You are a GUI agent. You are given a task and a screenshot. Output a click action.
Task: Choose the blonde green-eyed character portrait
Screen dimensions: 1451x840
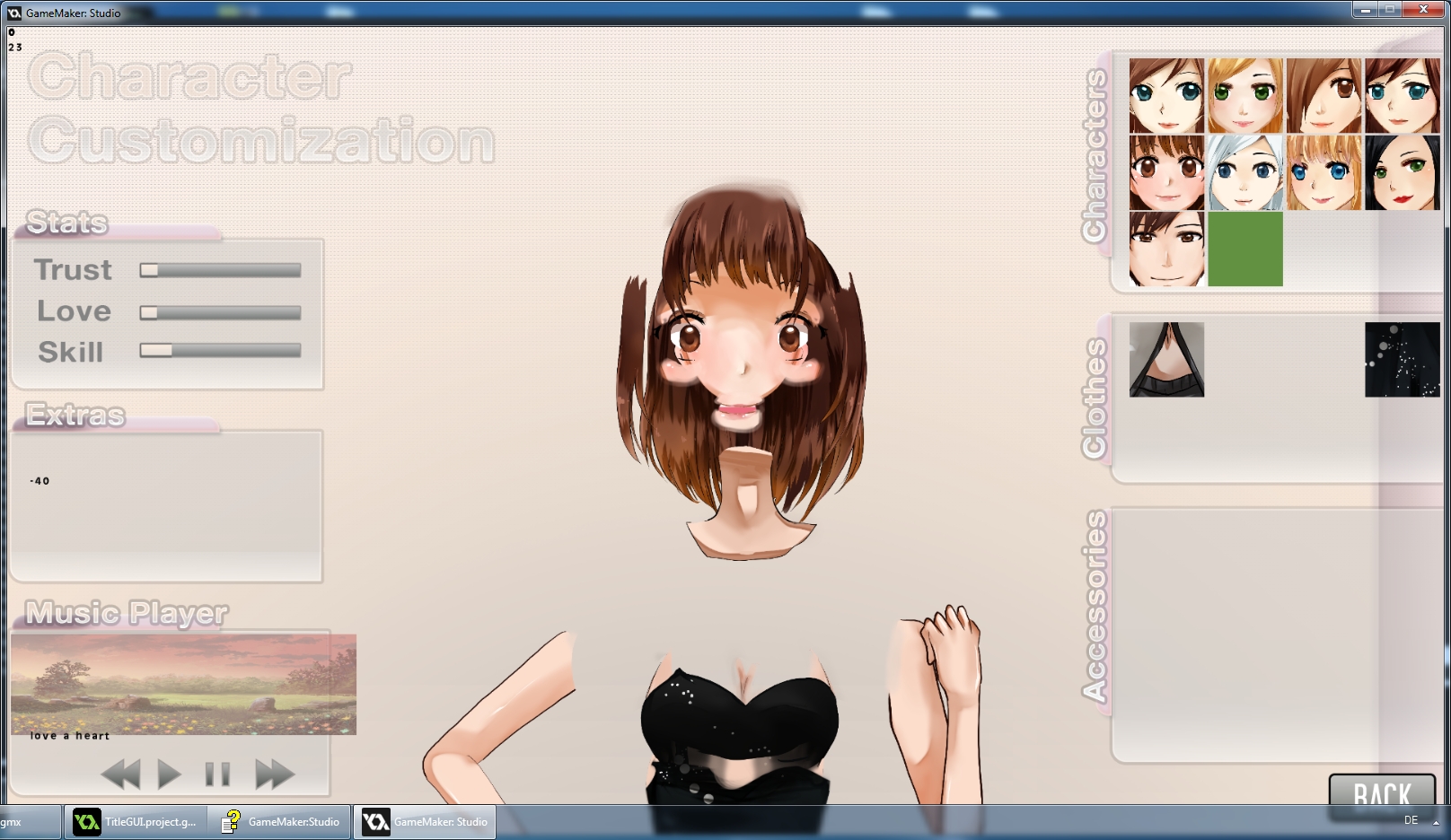click(x=1244, y=96)
